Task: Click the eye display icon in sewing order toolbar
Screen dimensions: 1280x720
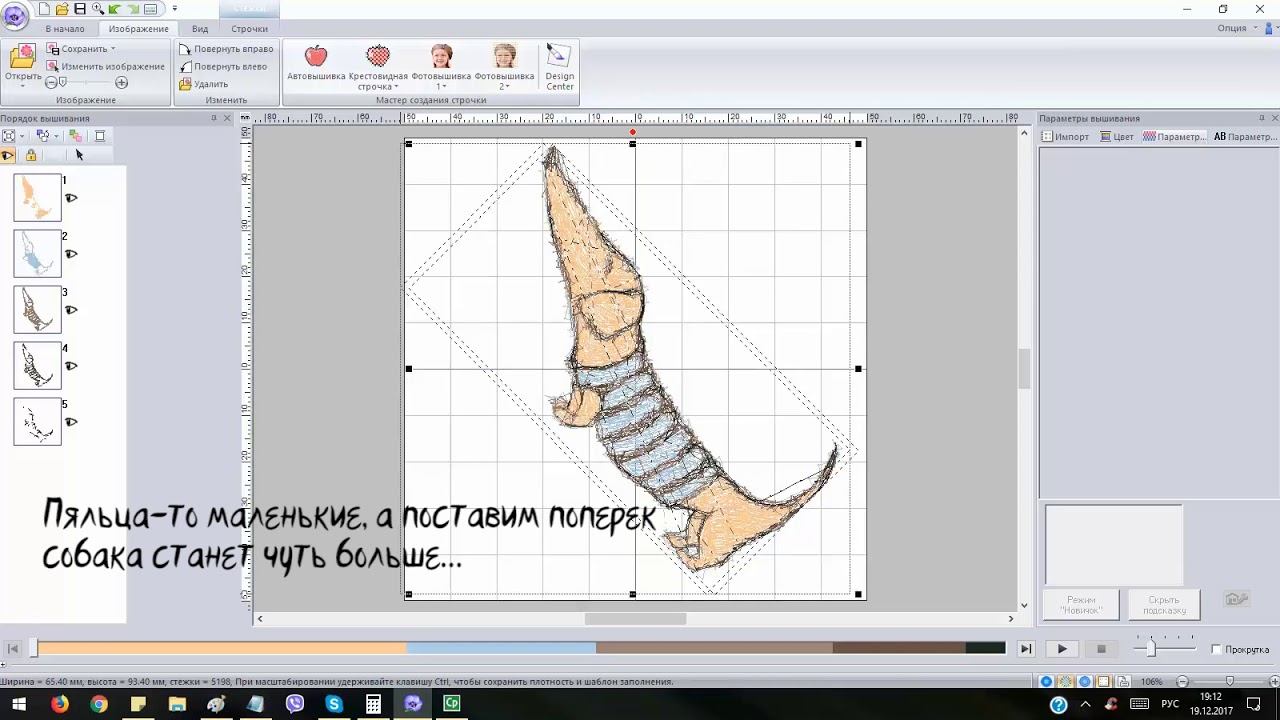Action: [8, 155]
